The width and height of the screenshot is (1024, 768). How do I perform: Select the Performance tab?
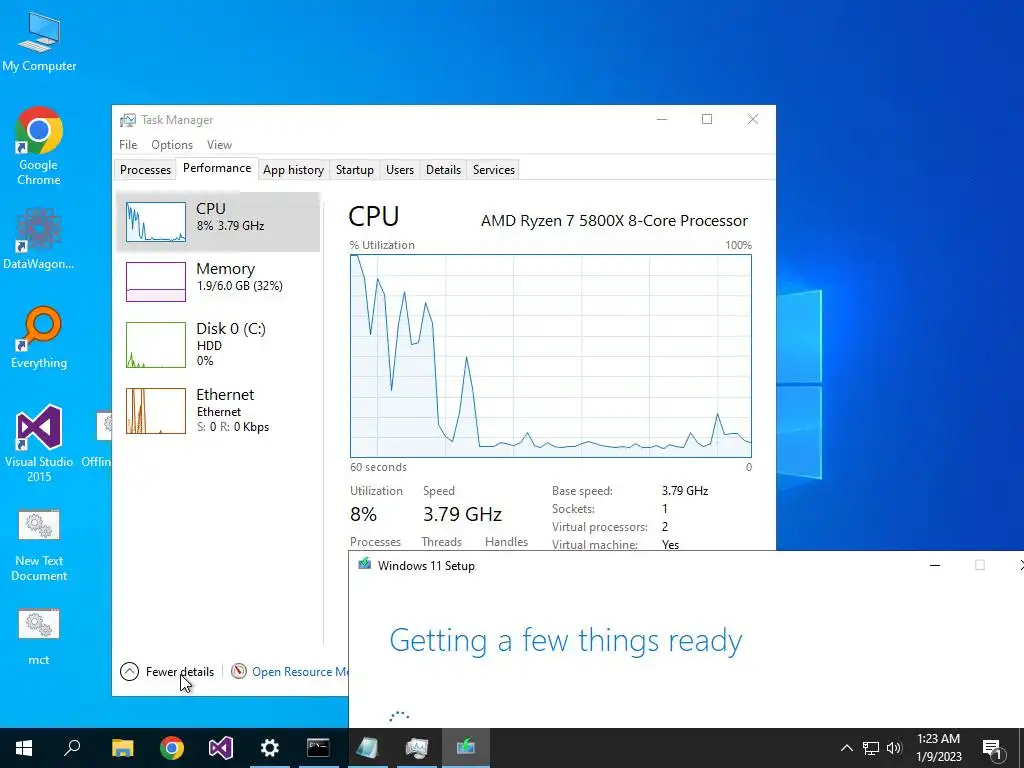217,168
